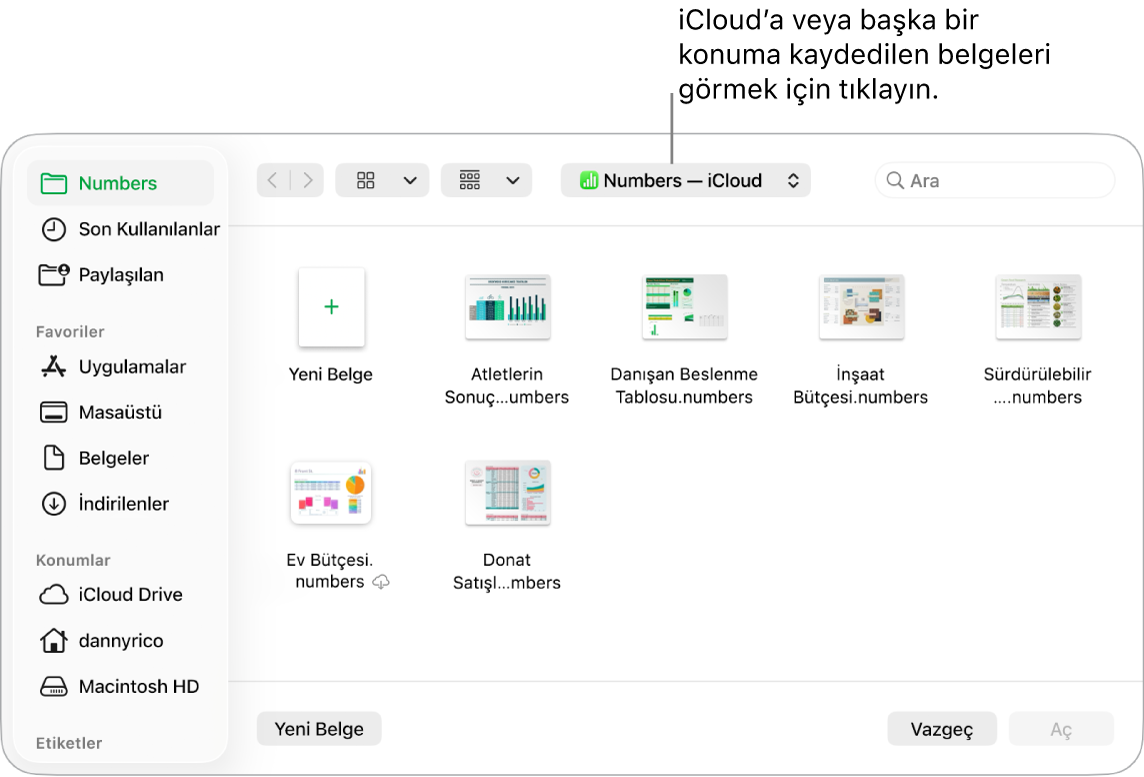This screenshot has height=777, width=1144.
Task: Click the Yeni Belge label under plus thumbnail
Action: tap(331, 374)
